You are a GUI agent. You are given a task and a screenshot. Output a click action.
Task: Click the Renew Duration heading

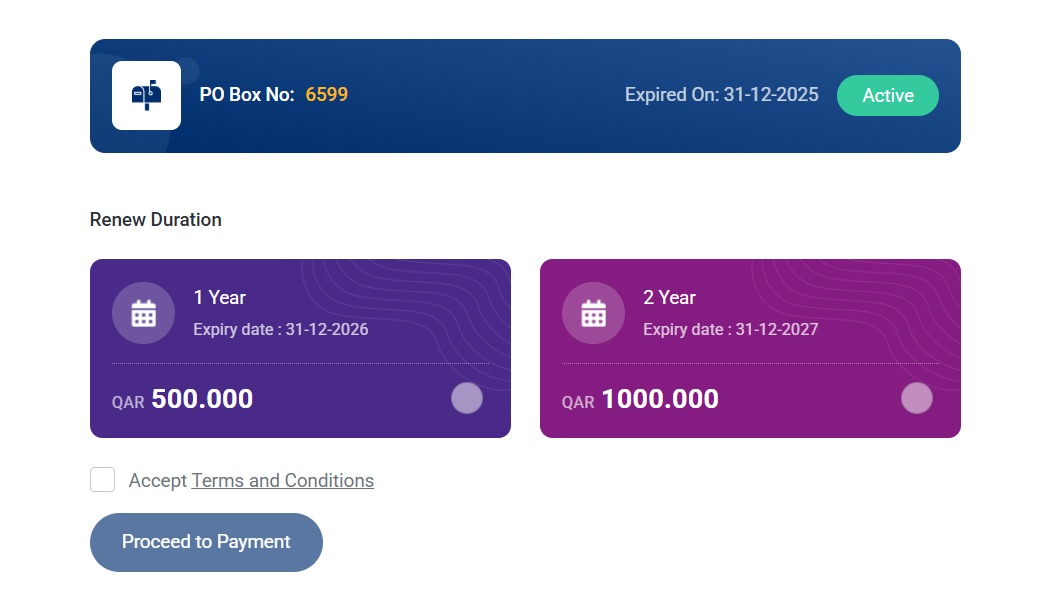[156, 220]
